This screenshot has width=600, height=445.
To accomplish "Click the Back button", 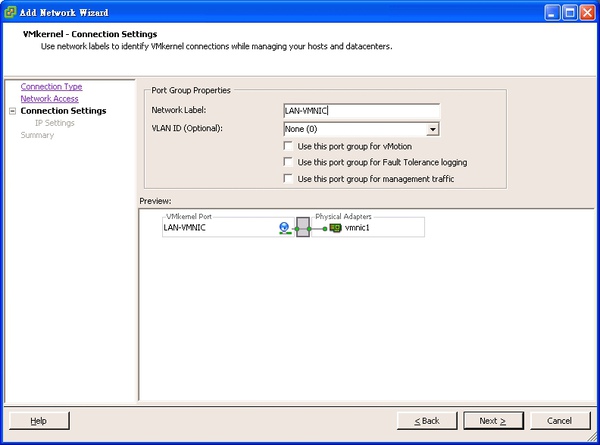I will tap(427, 421).
